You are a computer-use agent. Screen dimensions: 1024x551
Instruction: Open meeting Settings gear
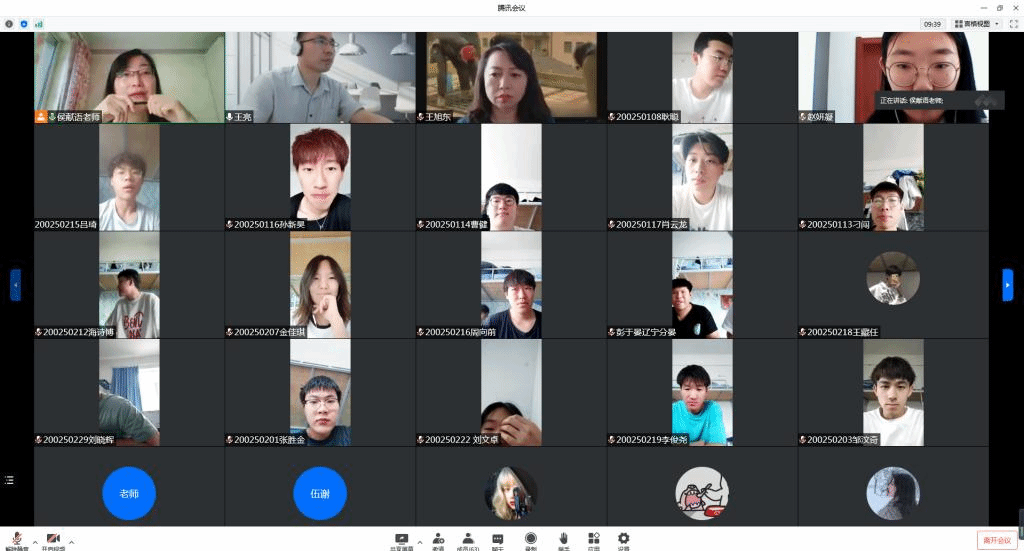[x=624, y=539]
